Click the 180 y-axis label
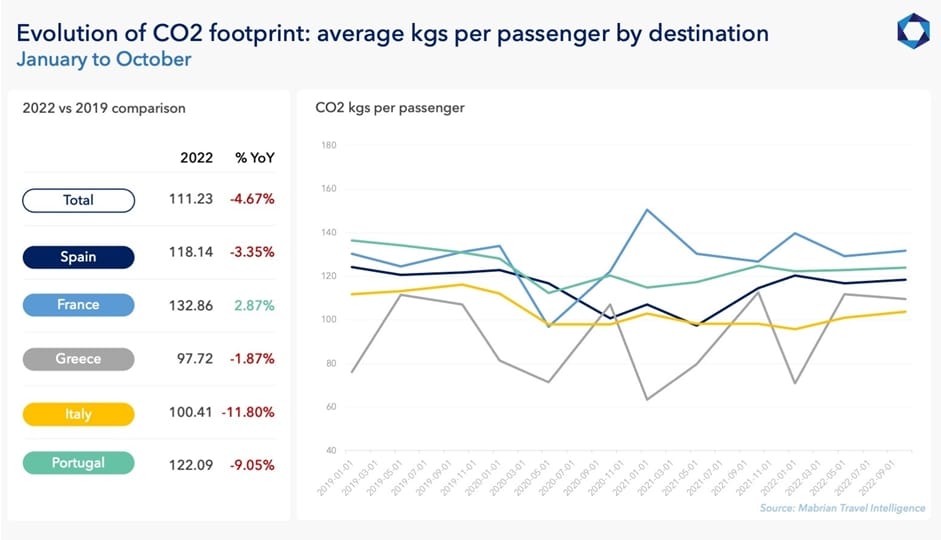941x540 pixels. point(329,145)
